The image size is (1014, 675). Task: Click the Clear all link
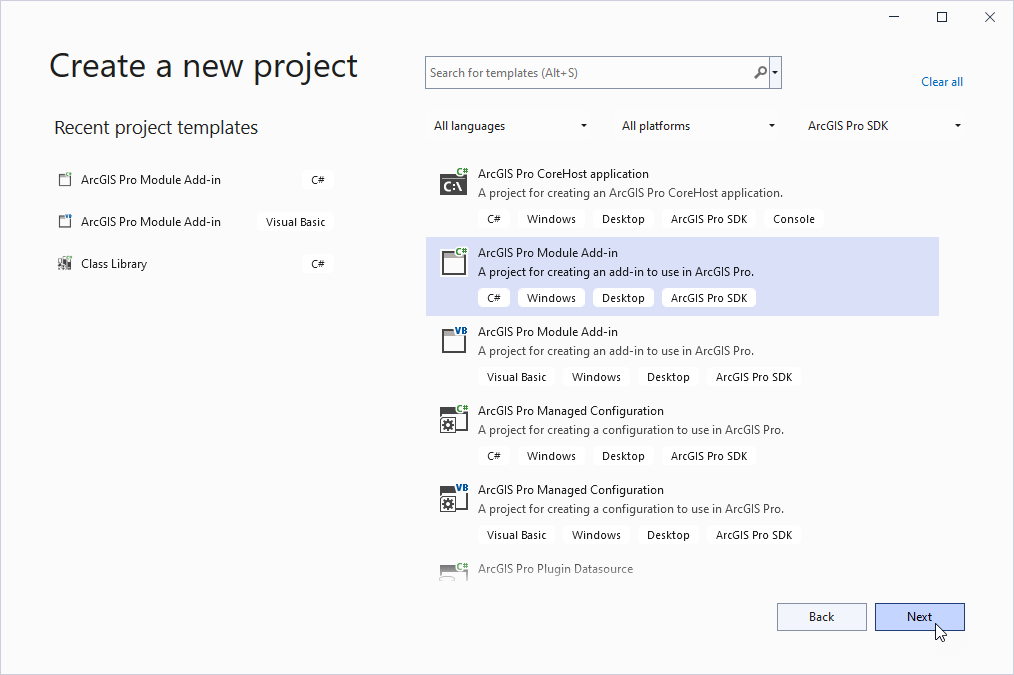point(941,82)
